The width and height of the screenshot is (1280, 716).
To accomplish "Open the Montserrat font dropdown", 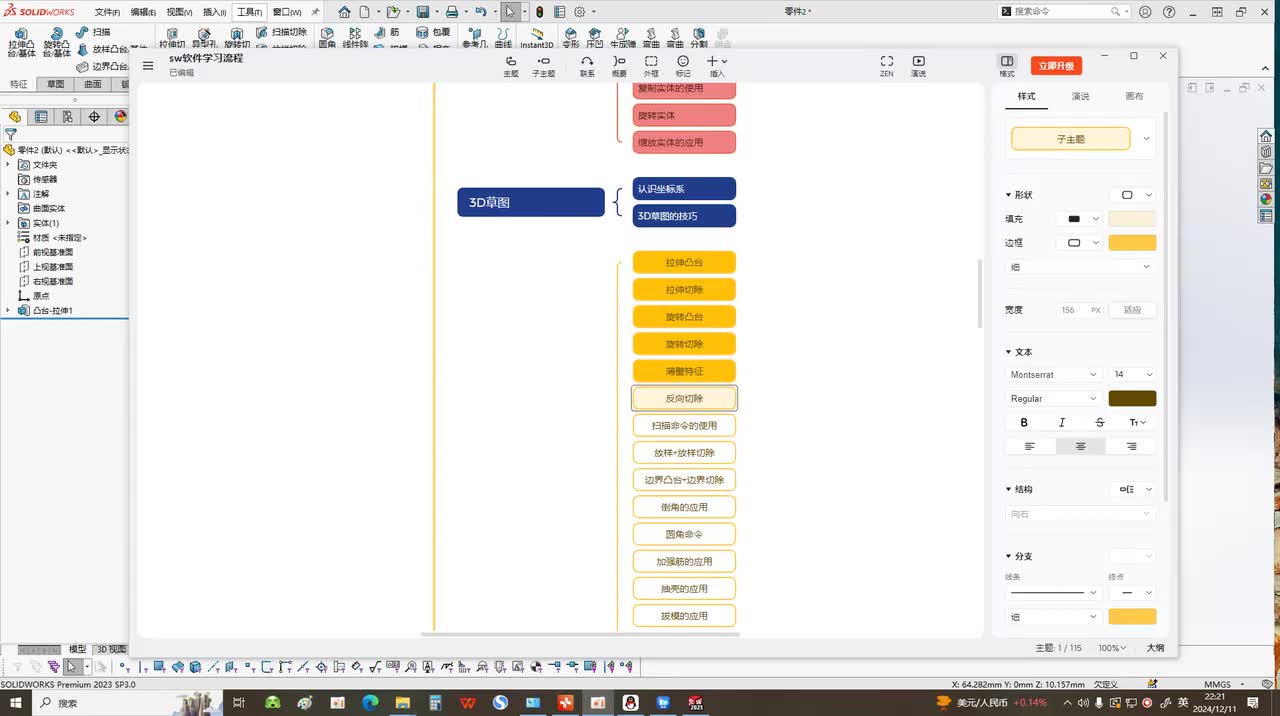I will tap(1054, 374).
